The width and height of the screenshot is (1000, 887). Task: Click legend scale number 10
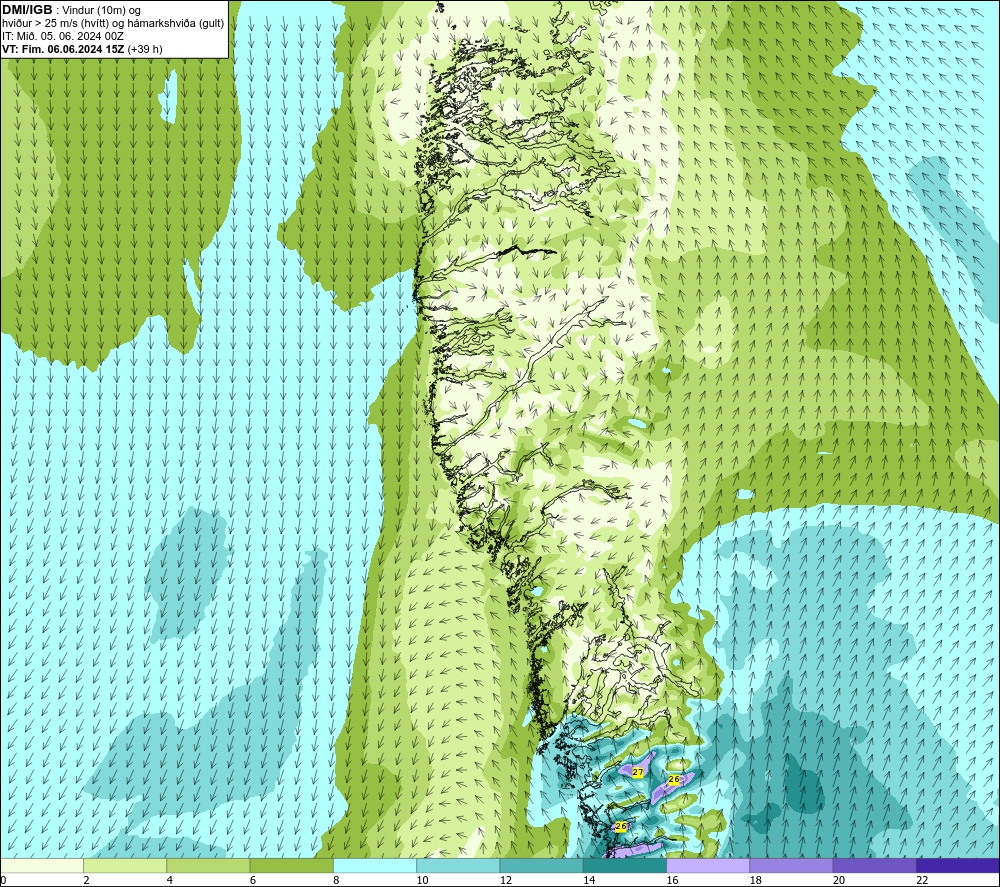(x=422, y=880)
